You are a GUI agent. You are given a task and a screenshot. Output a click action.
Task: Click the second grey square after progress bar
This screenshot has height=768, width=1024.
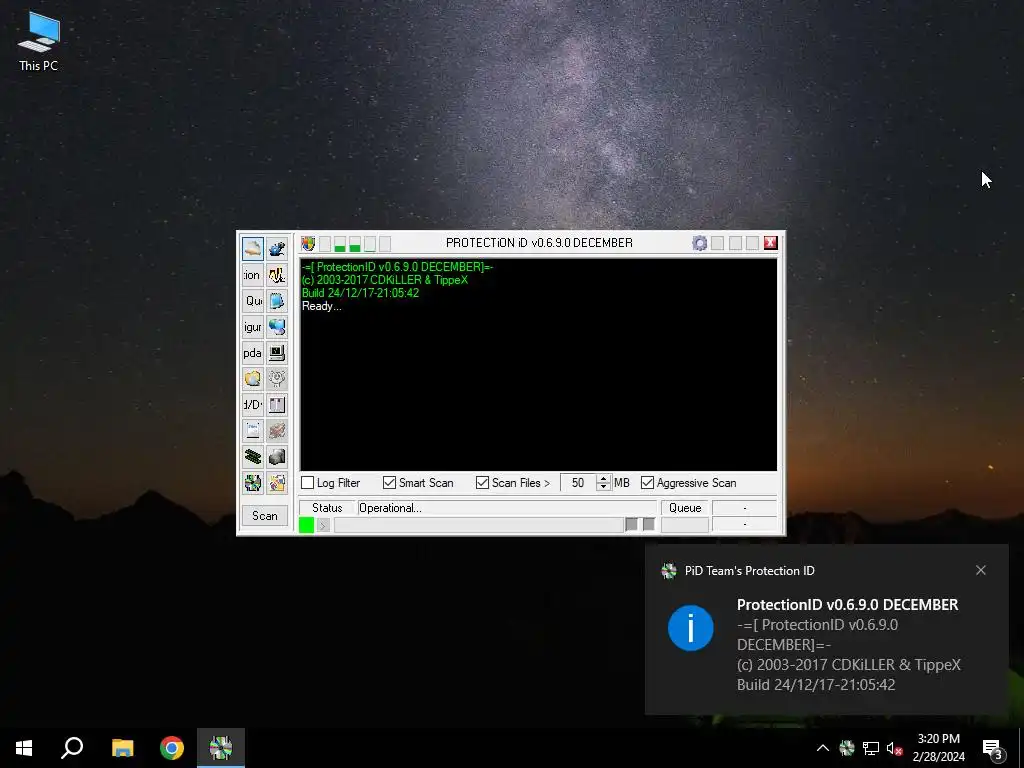(648, 524)
